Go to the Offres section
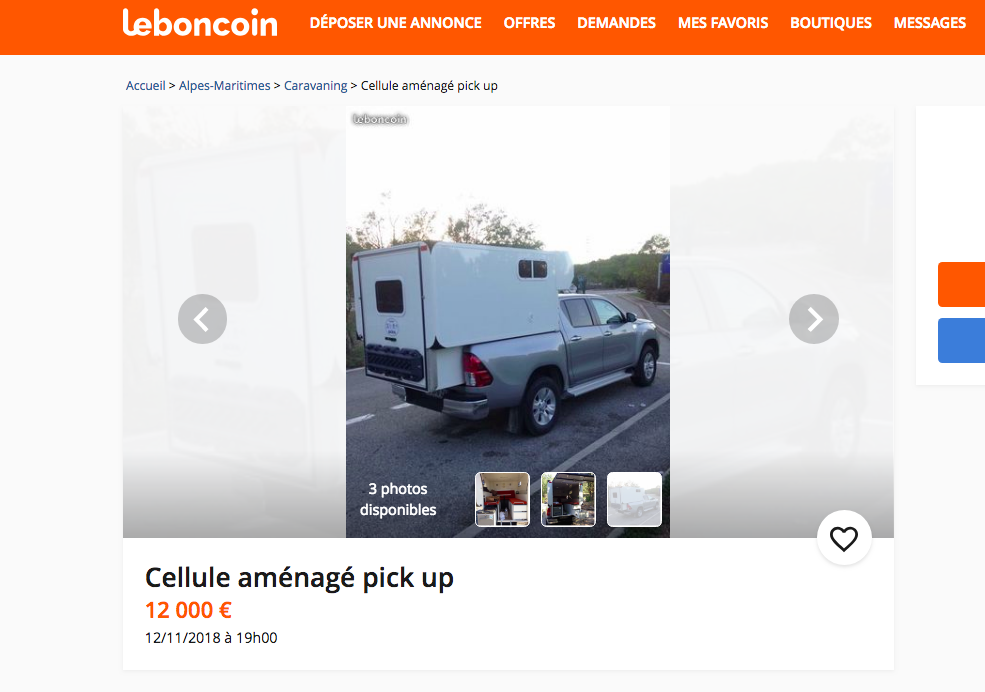This screenshot has height=692, width=985. 529,23
